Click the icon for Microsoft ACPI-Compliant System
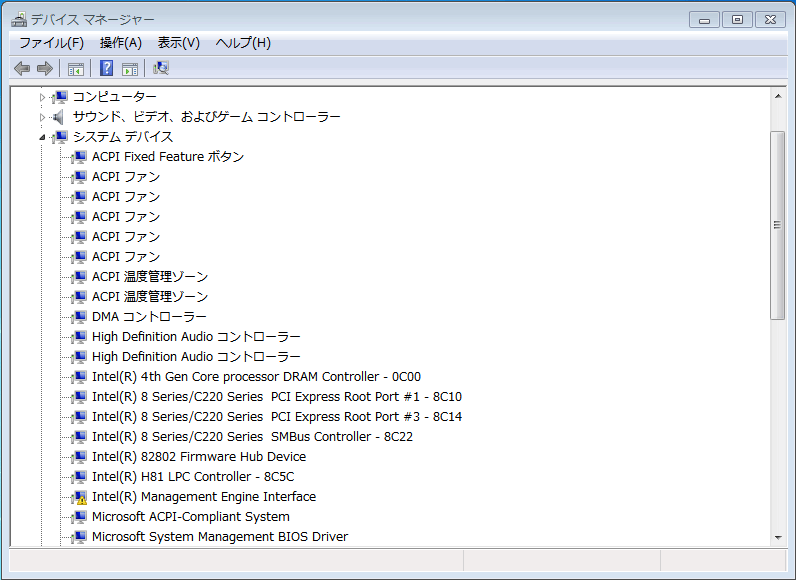796x580 pixels. [79, 517]
